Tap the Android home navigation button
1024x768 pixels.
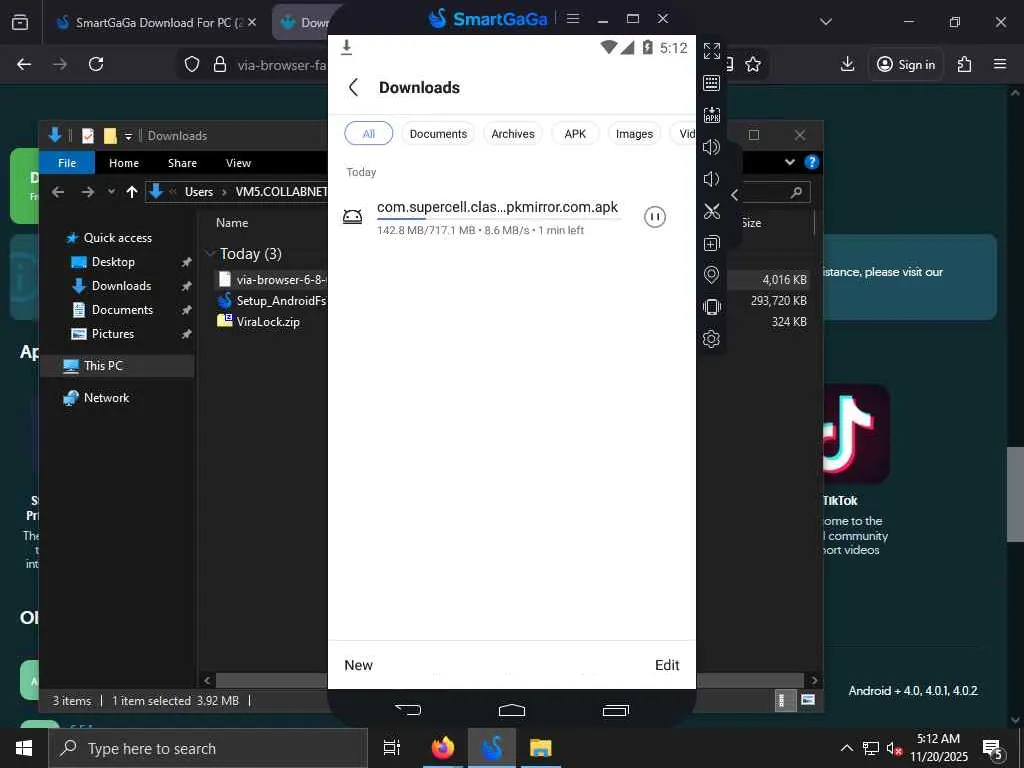pos(511,710)
